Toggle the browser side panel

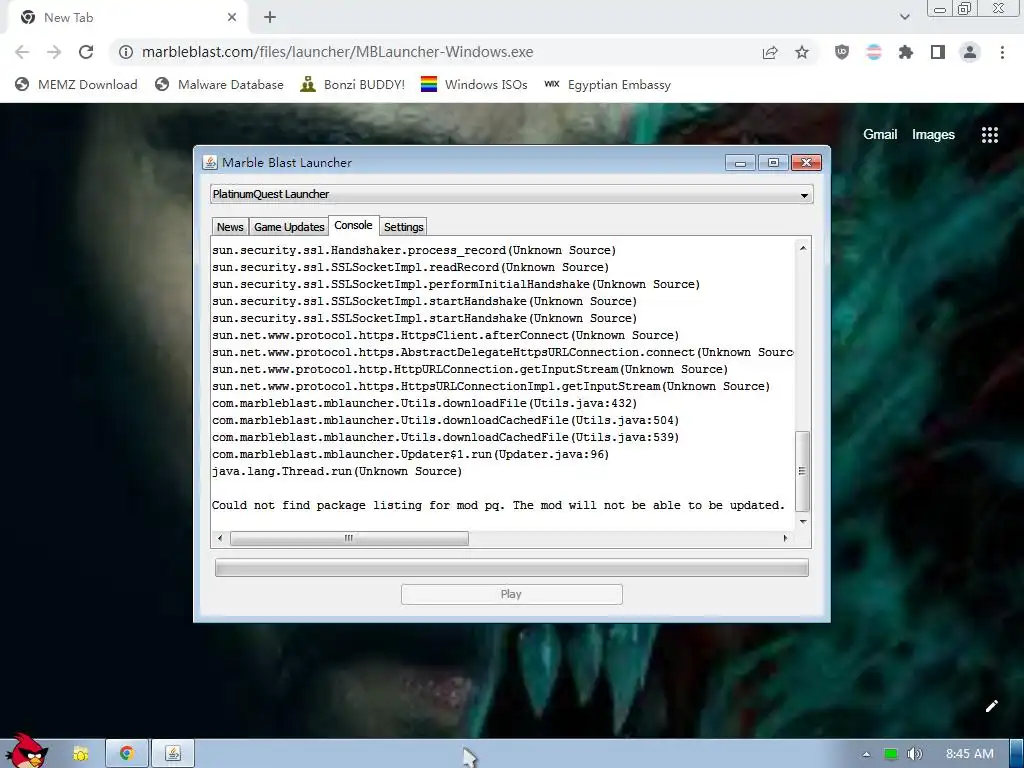938,52
